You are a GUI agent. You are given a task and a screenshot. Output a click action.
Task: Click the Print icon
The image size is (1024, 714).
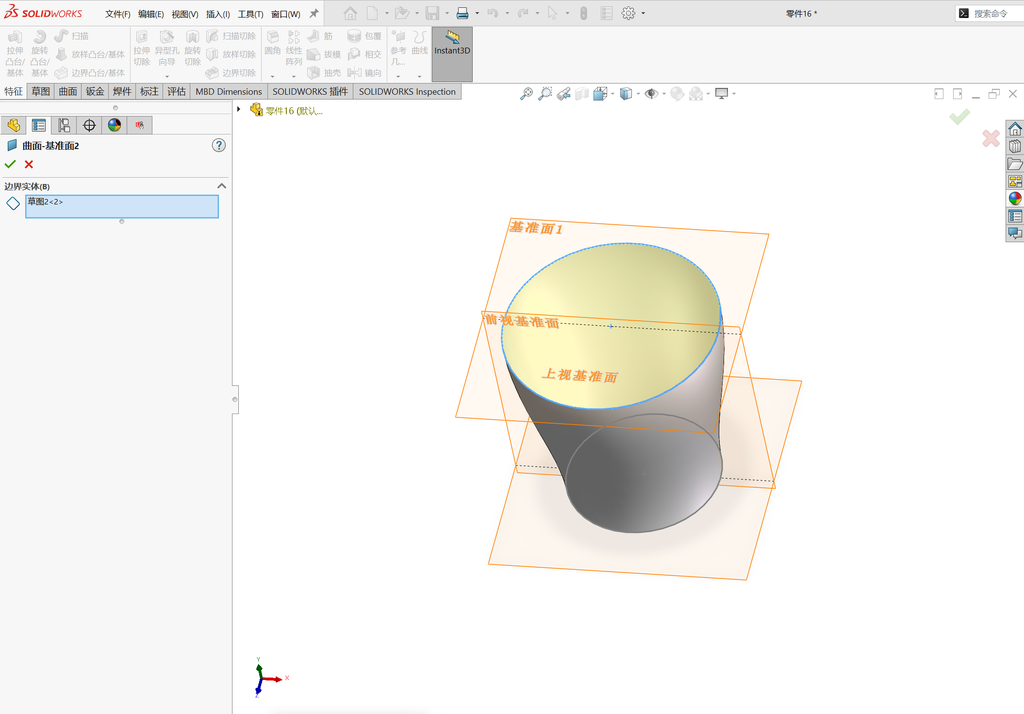(x=462, y=13)
